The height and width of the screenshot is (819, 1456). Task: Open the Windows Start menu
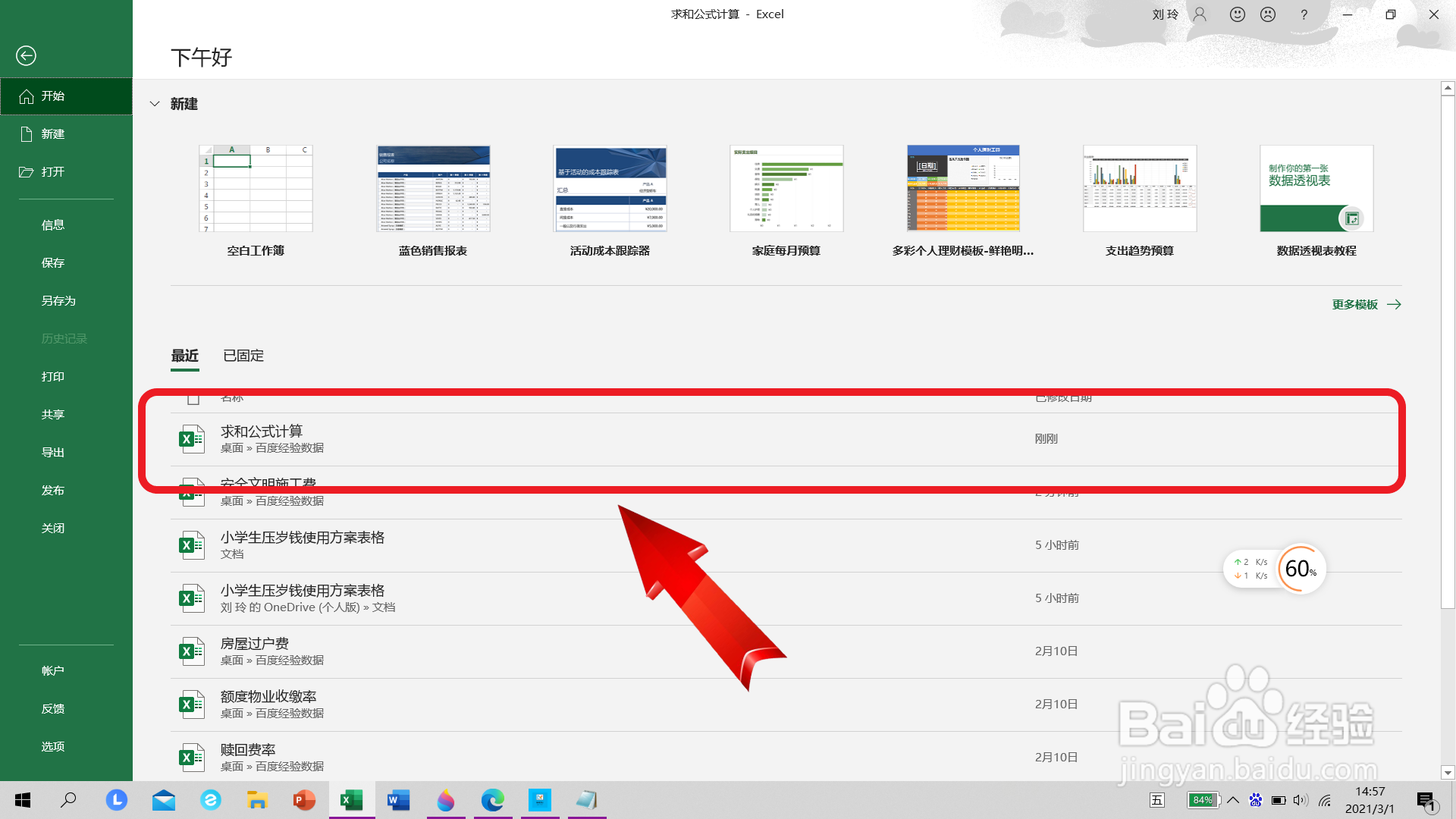pyautogui.click(x=23, y=800)
